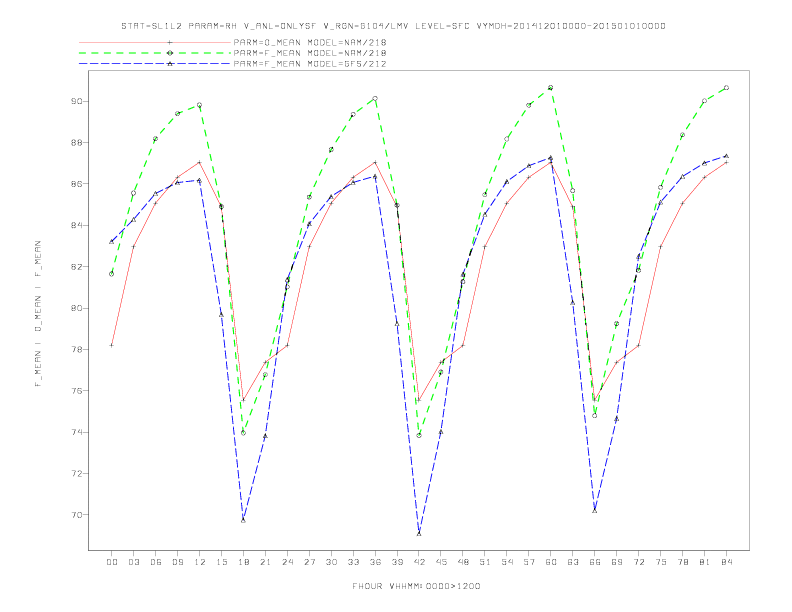Click y-axis tick label 76
The image size is (792, 612).
(76, 391)
